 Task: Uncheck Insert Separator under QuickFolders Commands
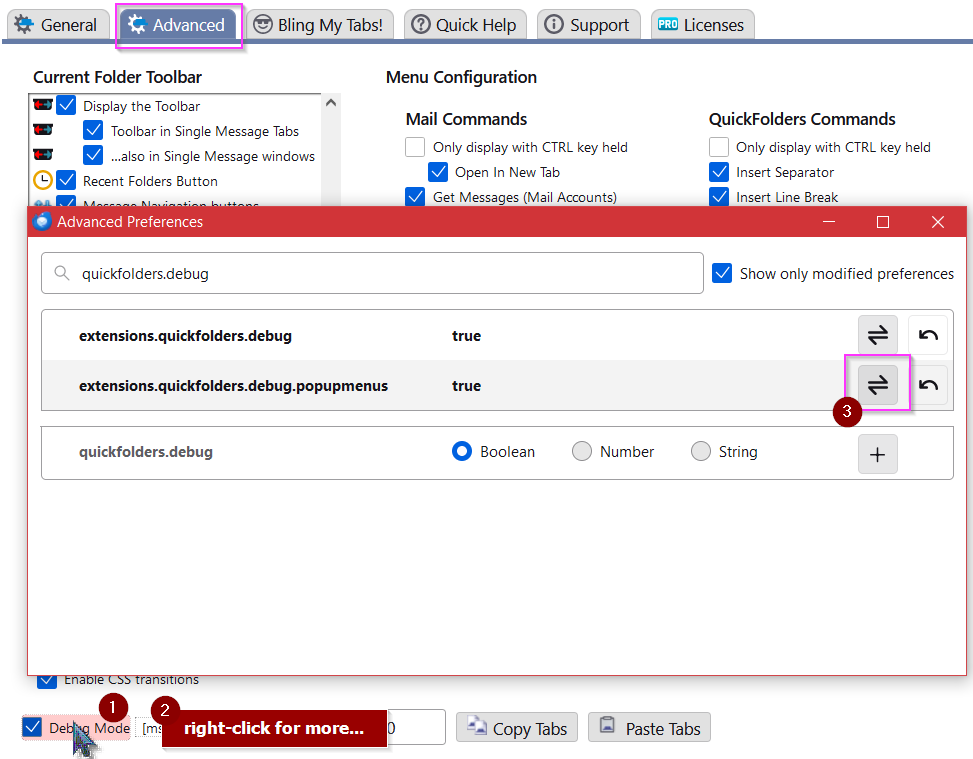point(719,171)
